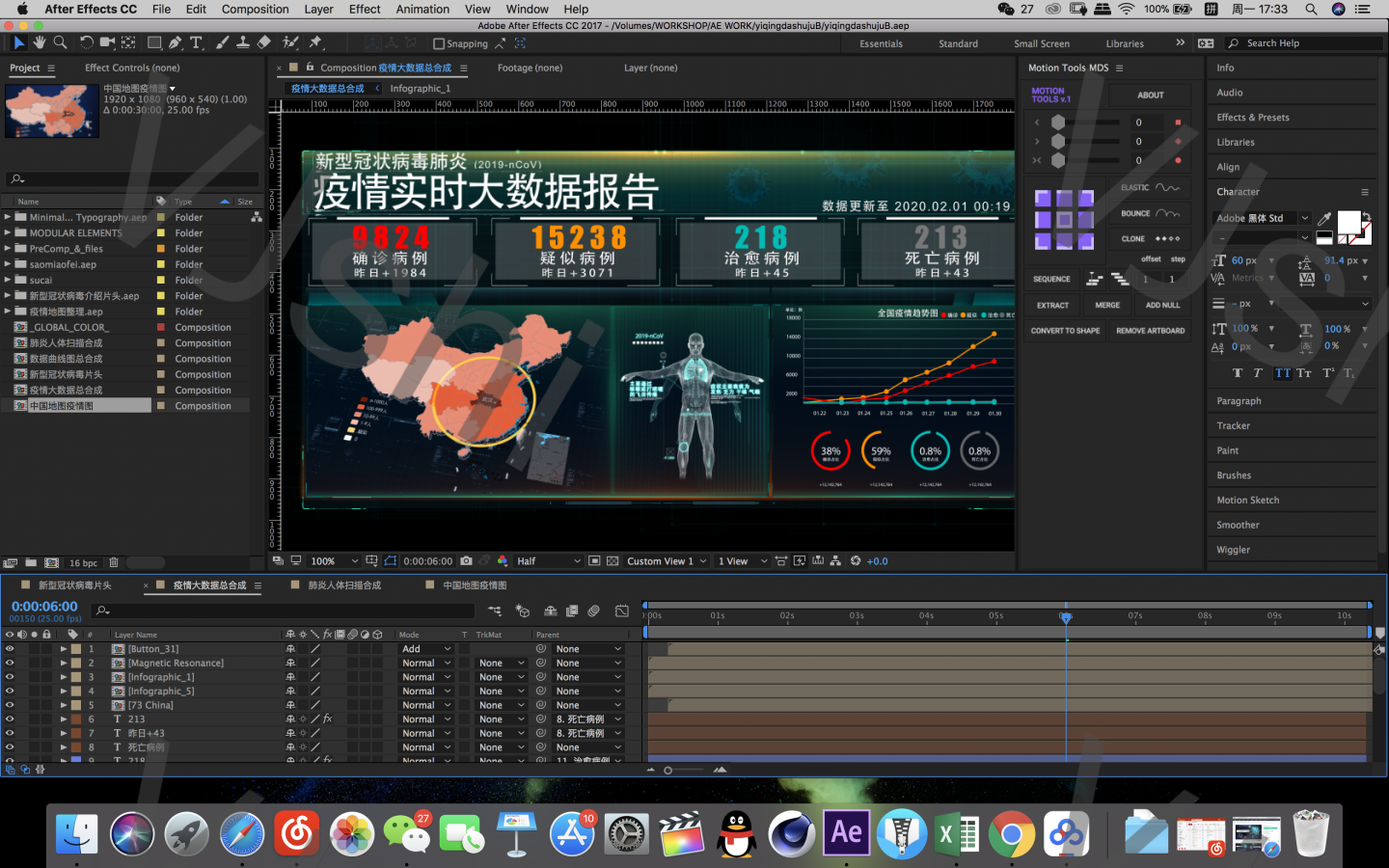Open the QQ penguin dock icon
The width and height of the screenshot is (1389, 868).
(737, 833)
